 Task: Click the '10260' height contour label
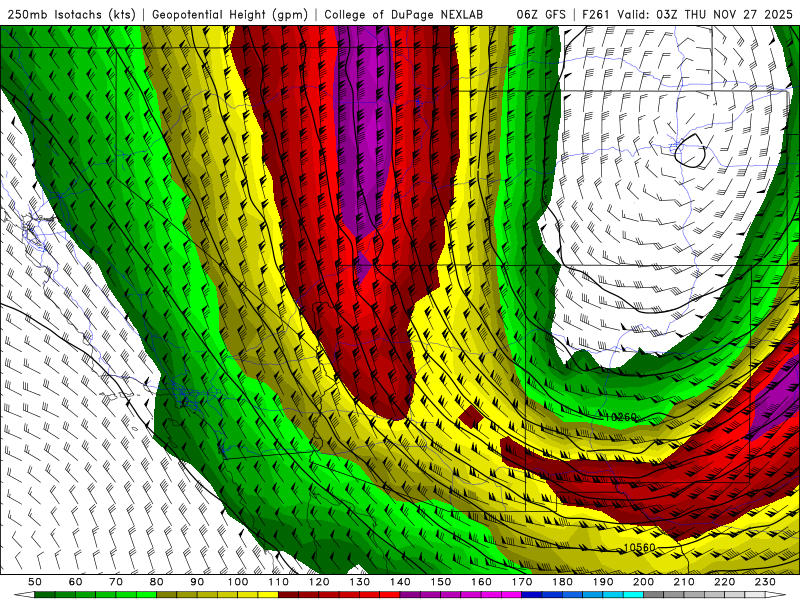(x=621, y=417)
